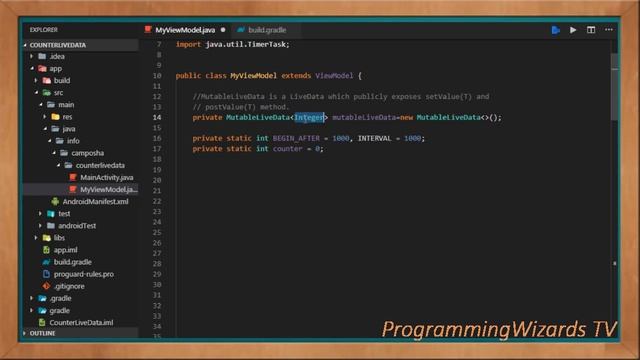640x360 pixels.
Task: Click BEGIN_AFTER constant on line 16
Action: point(296,138)
